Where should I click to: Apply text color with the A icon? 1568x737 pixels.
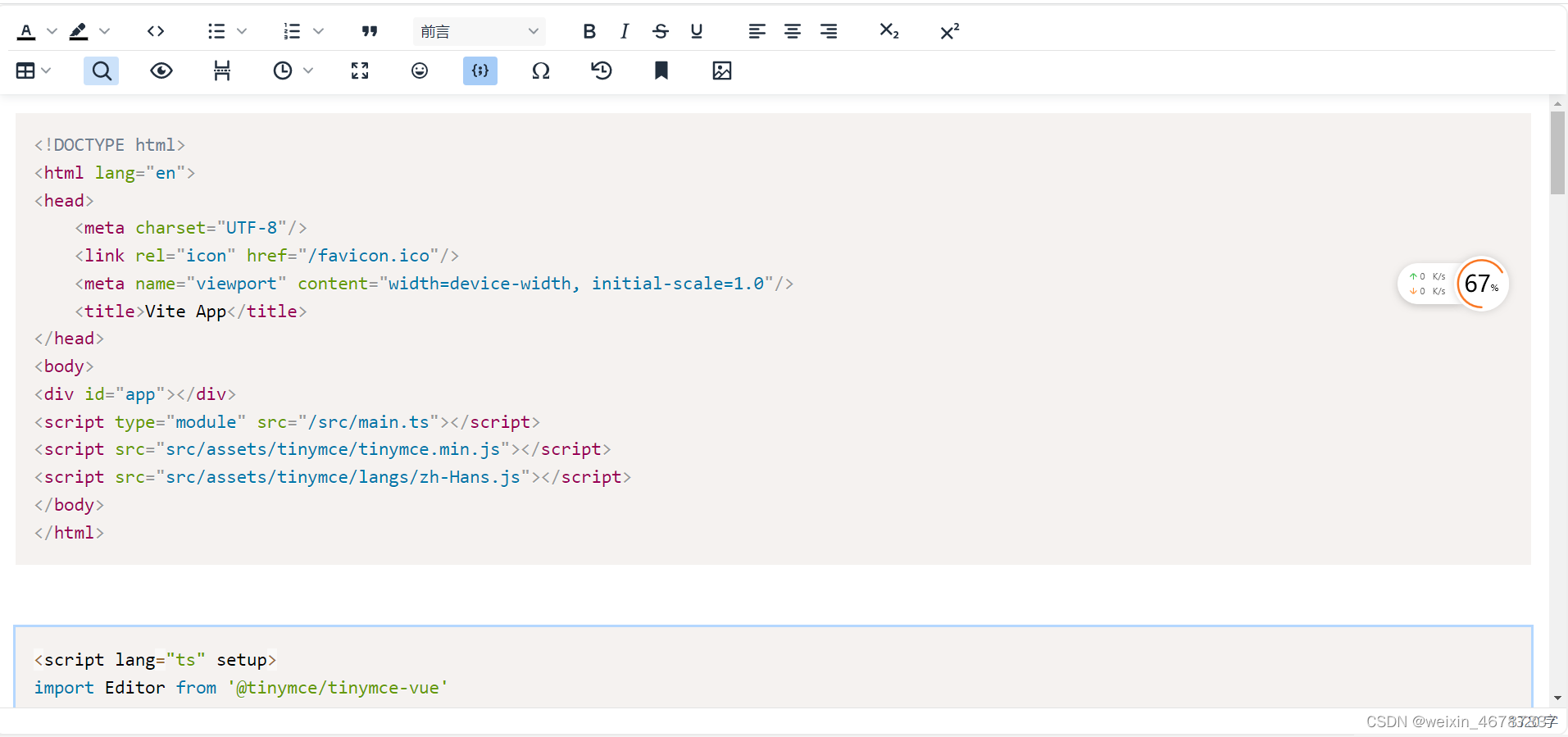click(x=26, y=31)
